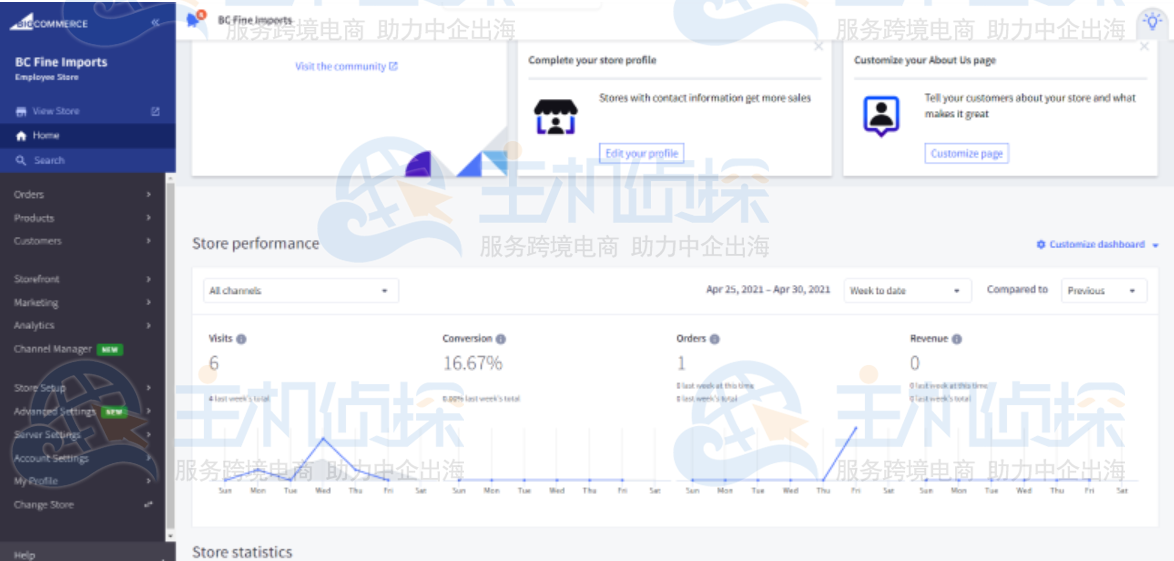Expand the Storefront menu chevron

pyautogui.click(x=148, y=279)
